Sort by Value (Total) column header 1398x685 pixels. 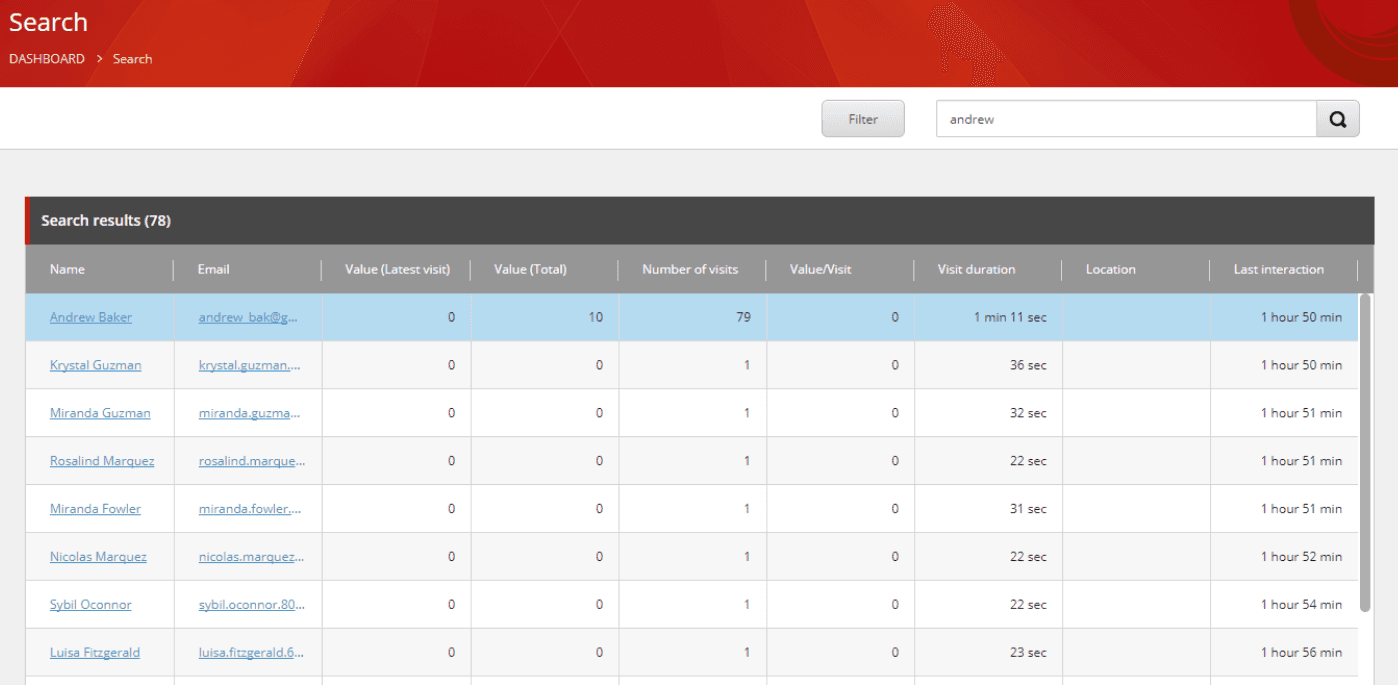[530, 269]
